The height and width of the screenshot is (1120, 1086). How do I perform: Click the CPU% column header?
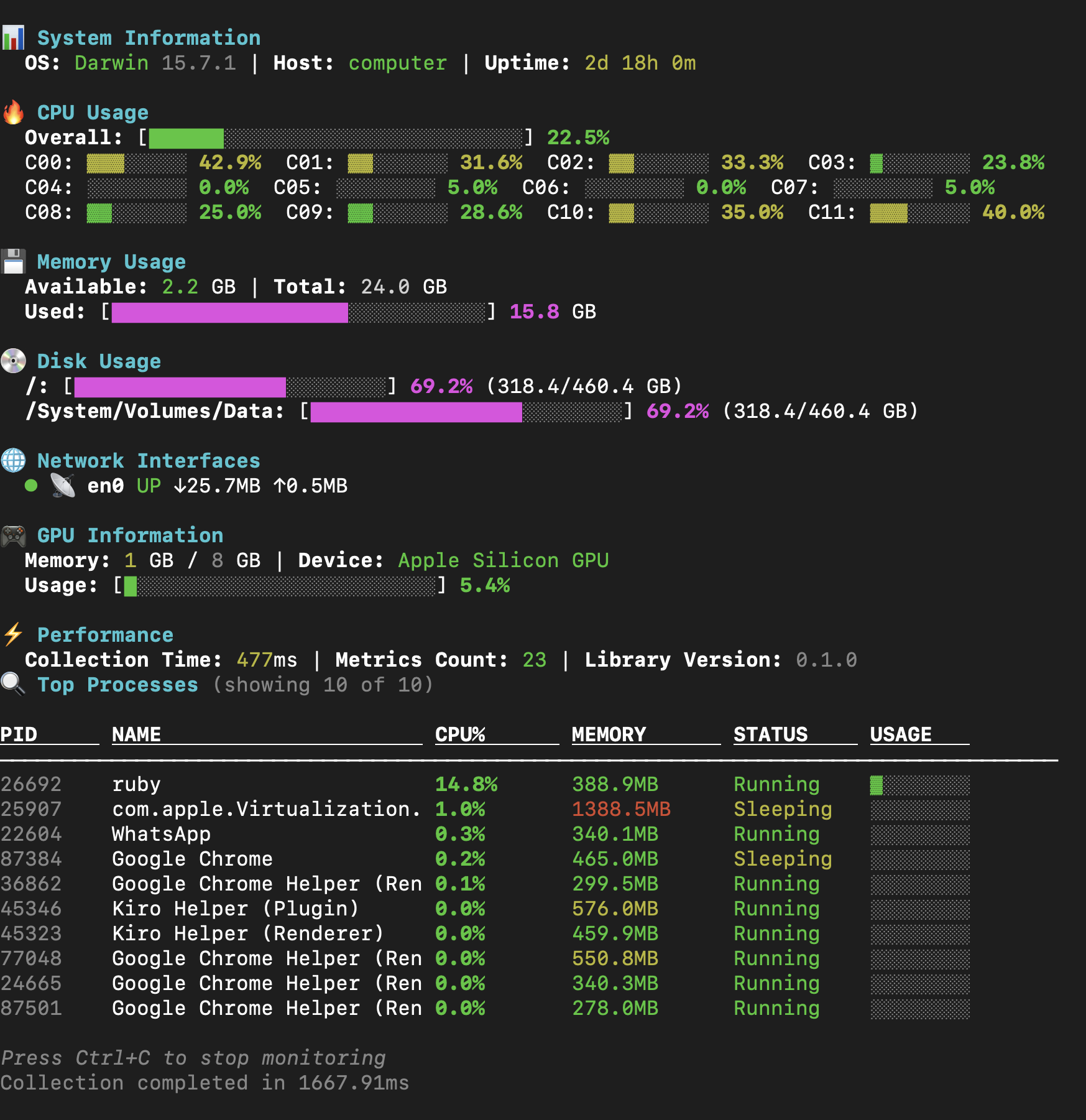pyautogui.click(x=460, y=734)
